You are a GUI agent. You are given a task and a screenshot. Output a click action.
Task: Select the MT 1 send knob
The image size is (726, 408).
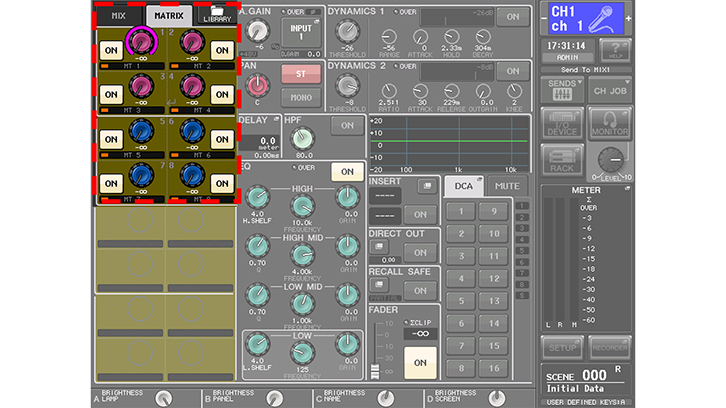click(141, 42)
